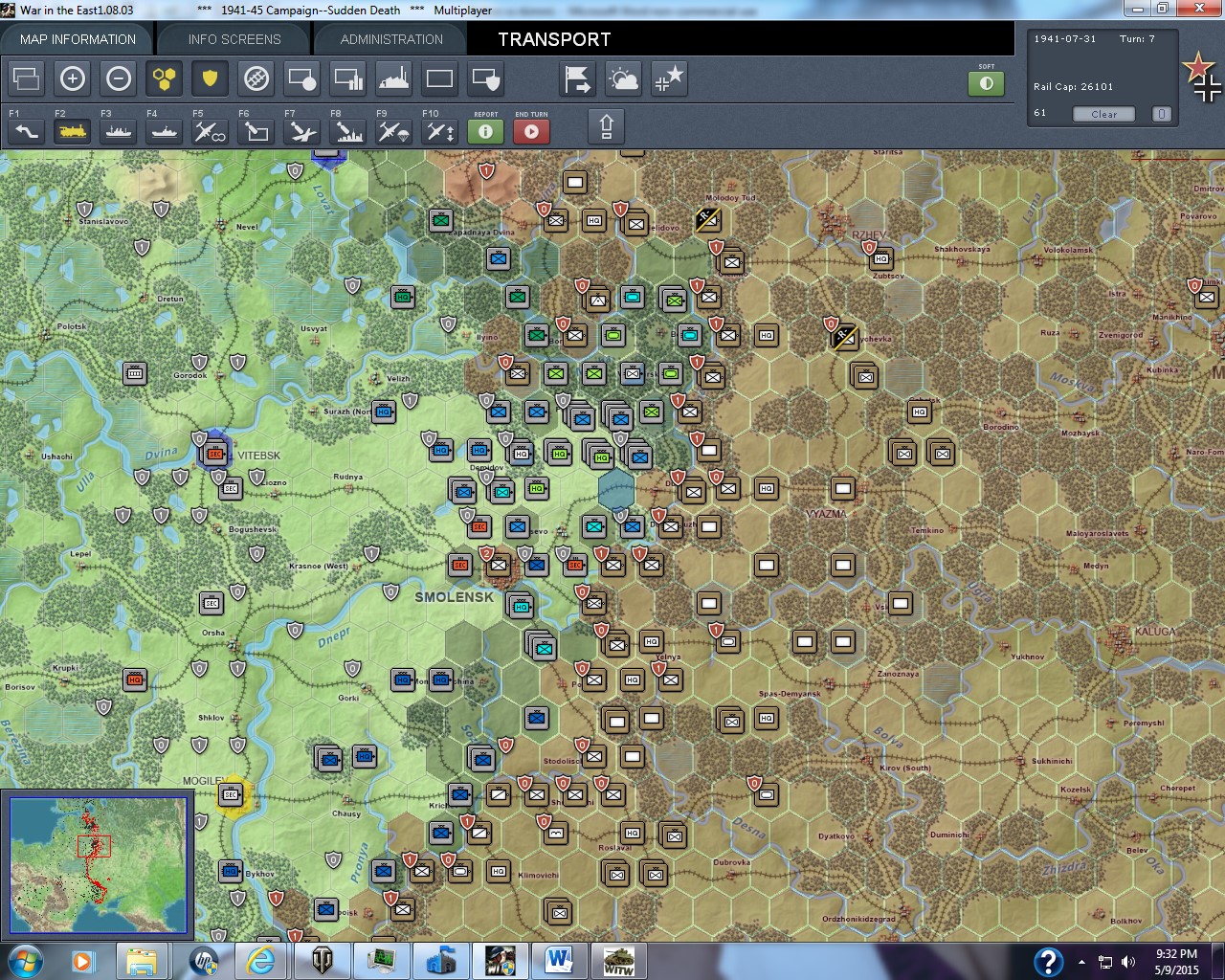The height and width of the screenshot is (980, 1225).
Task: Select F8 bomb city mode
Action: point(347,130)
